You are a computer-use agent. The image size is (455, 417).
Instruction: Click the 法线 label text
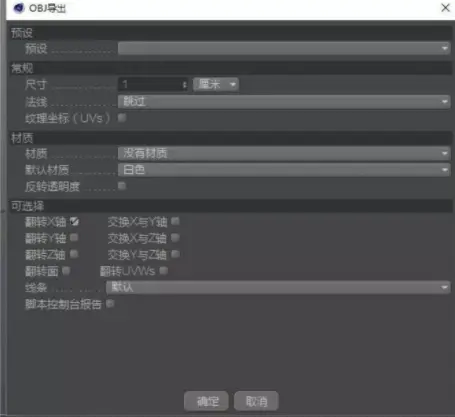pyautogui.click(x=36, y=102)
